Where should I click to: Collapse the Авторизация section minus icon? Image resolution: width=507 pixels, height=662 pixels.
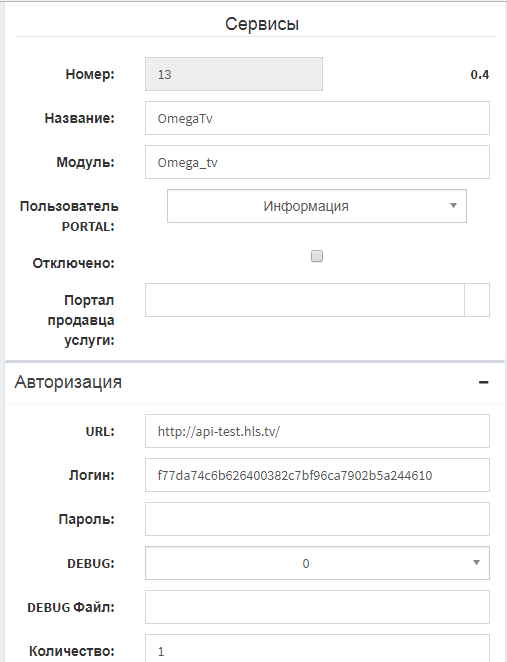484,383
